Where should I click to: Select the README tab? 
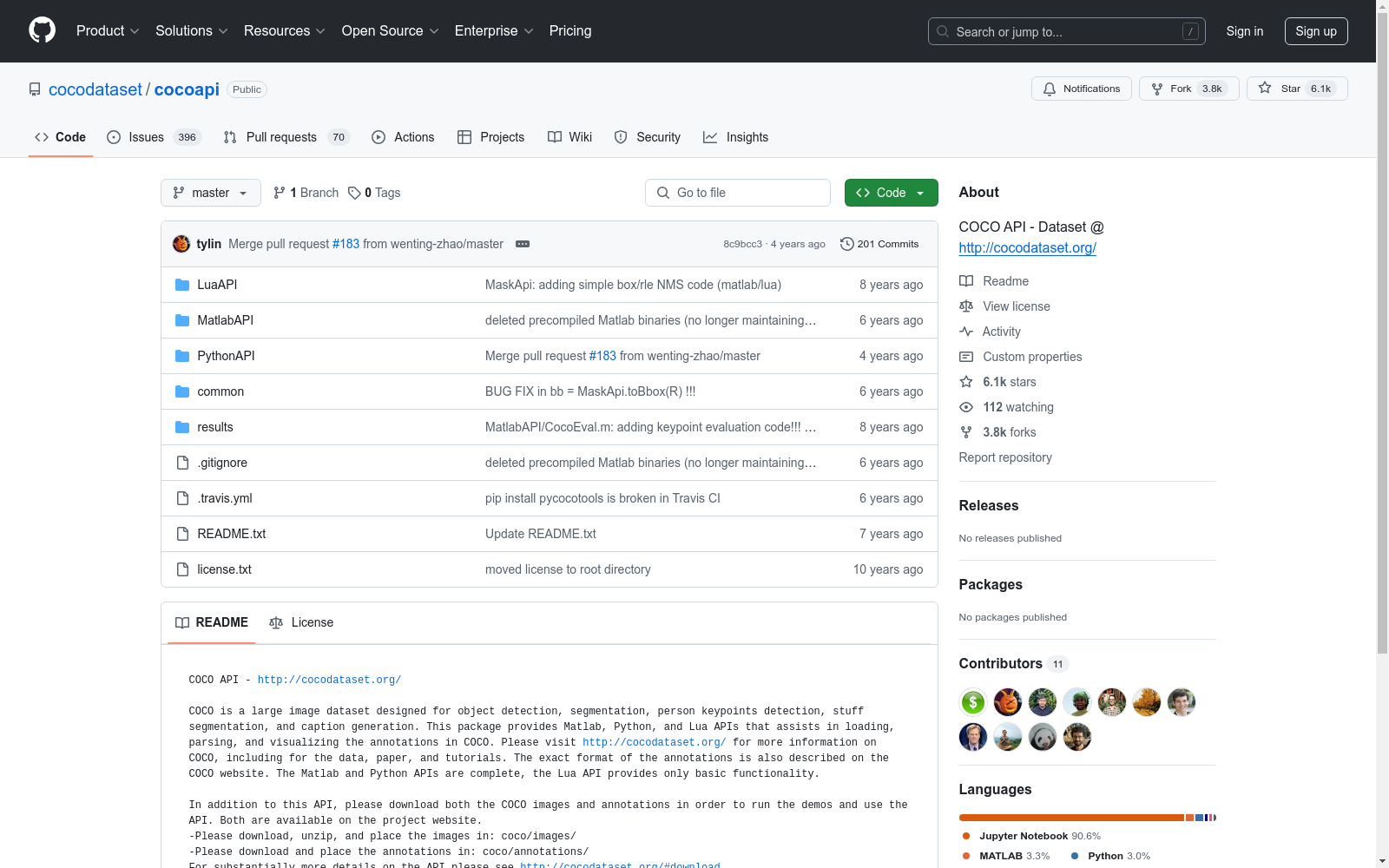pyautogui.click(x=212, y=622)
